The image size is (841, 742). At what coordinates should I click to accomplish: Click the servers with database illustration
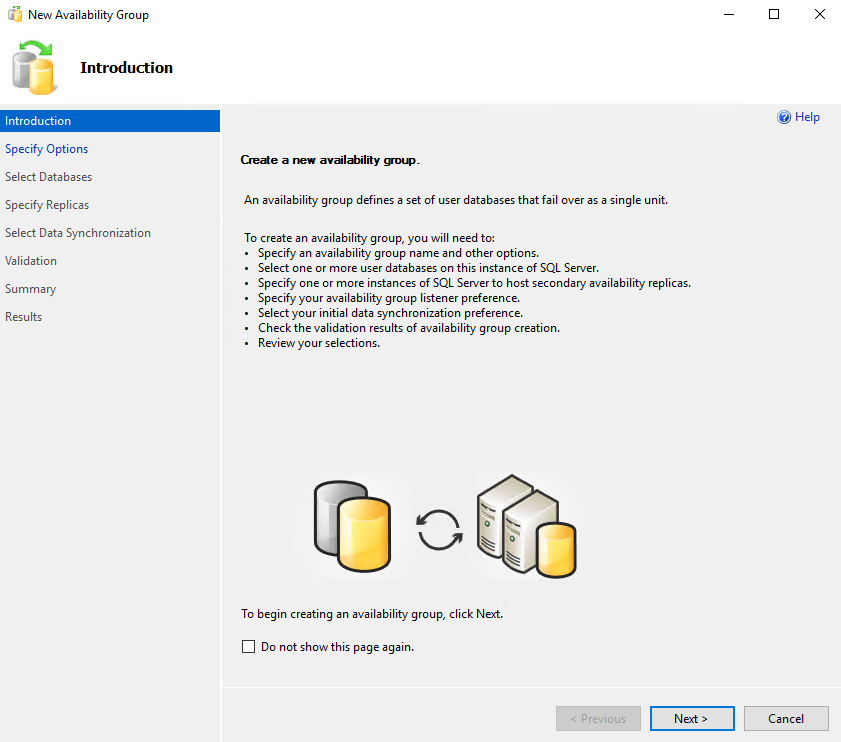coord(526,526)
